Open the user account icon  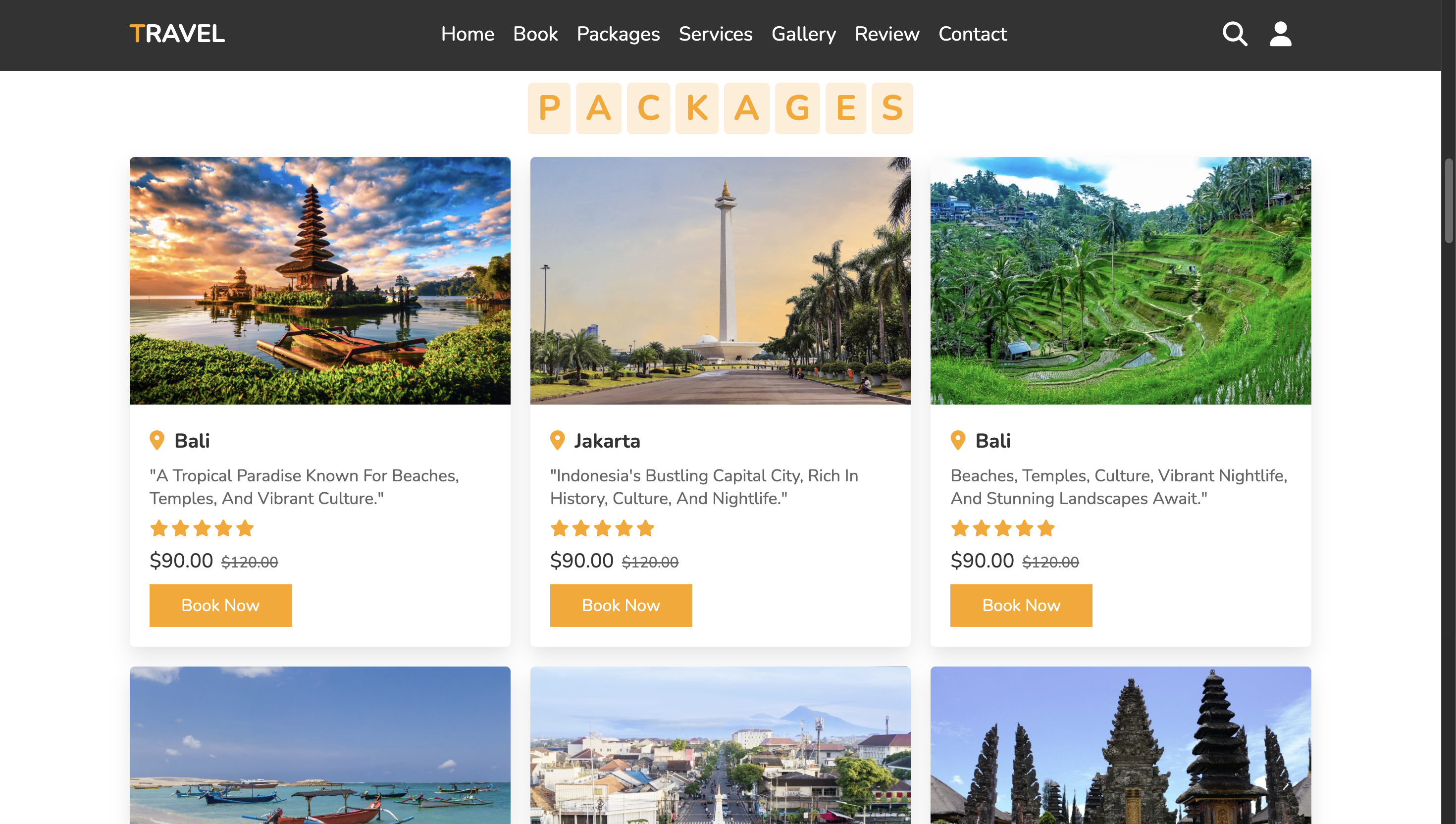coord(1280,34)
